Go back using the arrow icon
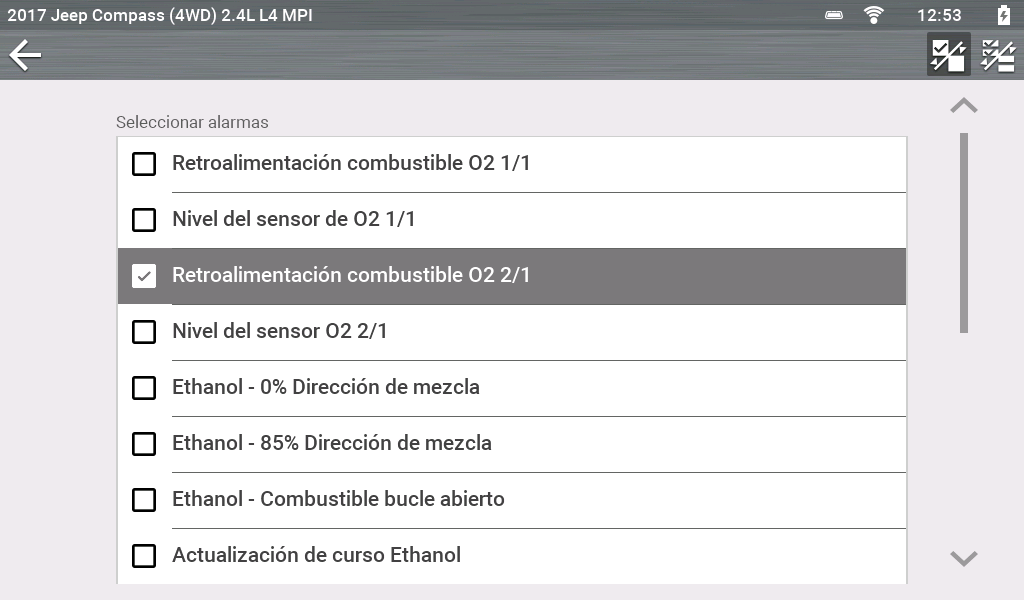Viewport: 1024px width, 600px height. [26, 55]
